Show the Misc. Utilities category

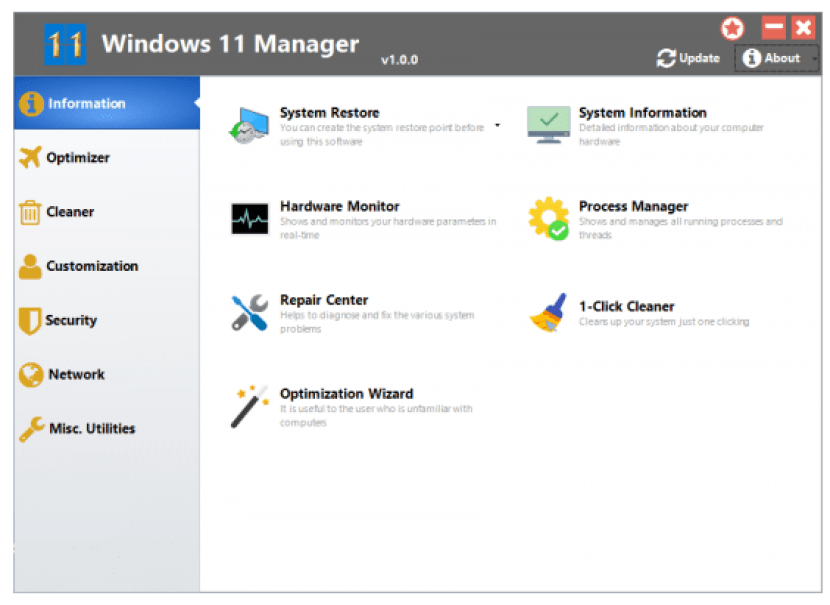[x=91, y=429]
